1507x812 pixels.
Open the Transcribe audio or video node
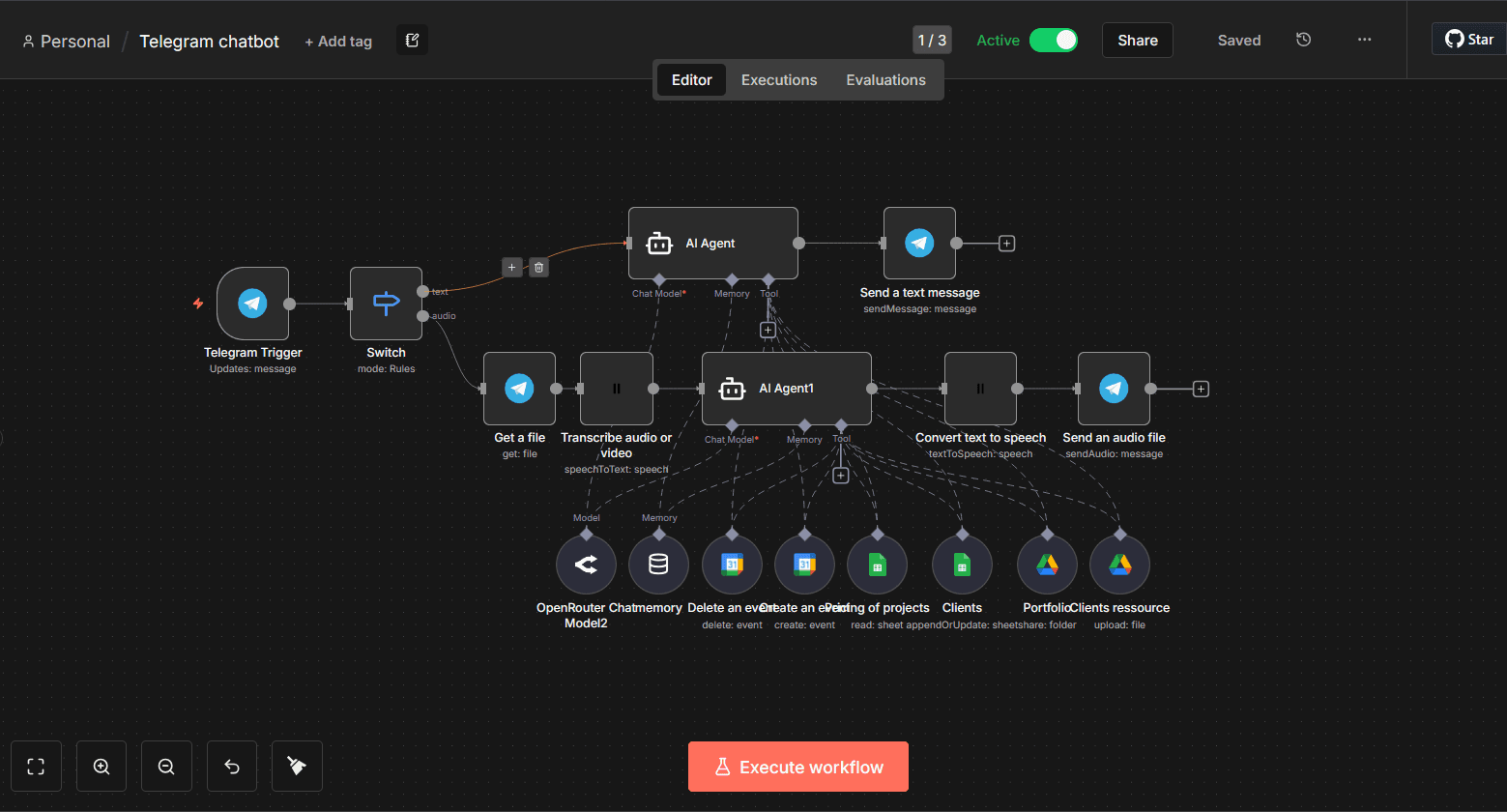(x=616, y=388)
